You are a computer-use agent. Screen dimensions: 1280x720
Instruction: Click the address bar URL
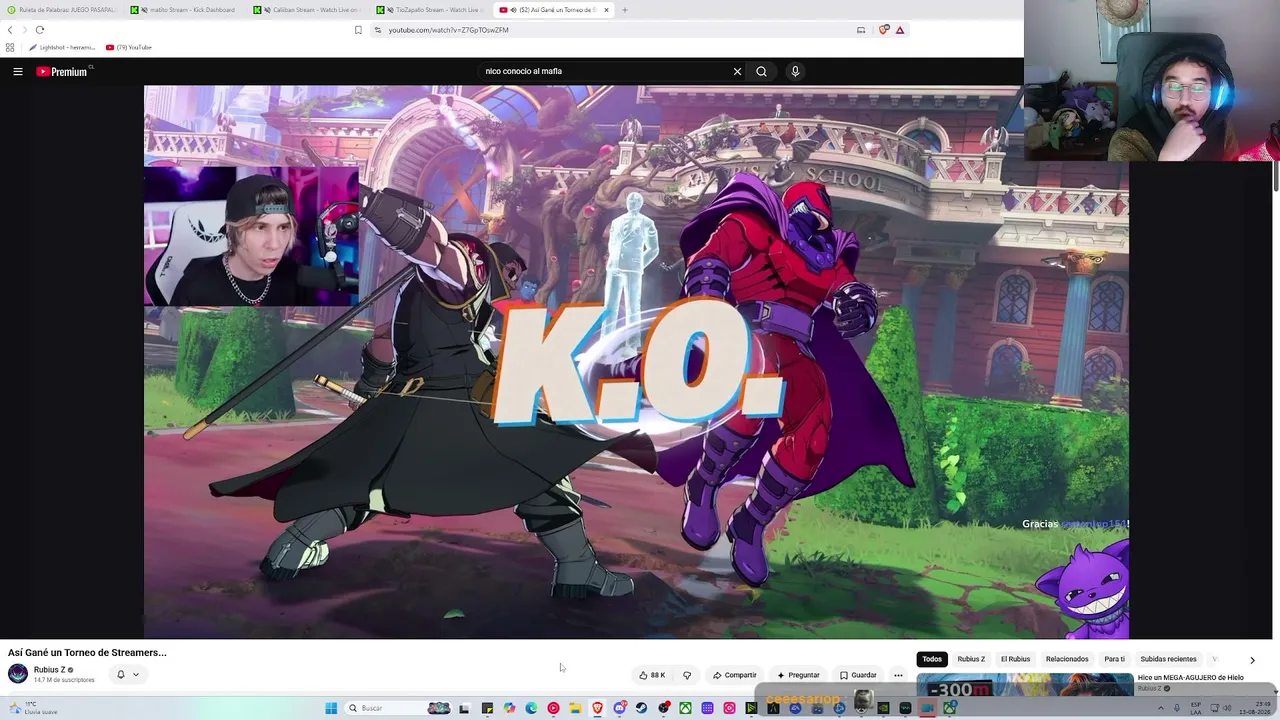coord(449,30)
